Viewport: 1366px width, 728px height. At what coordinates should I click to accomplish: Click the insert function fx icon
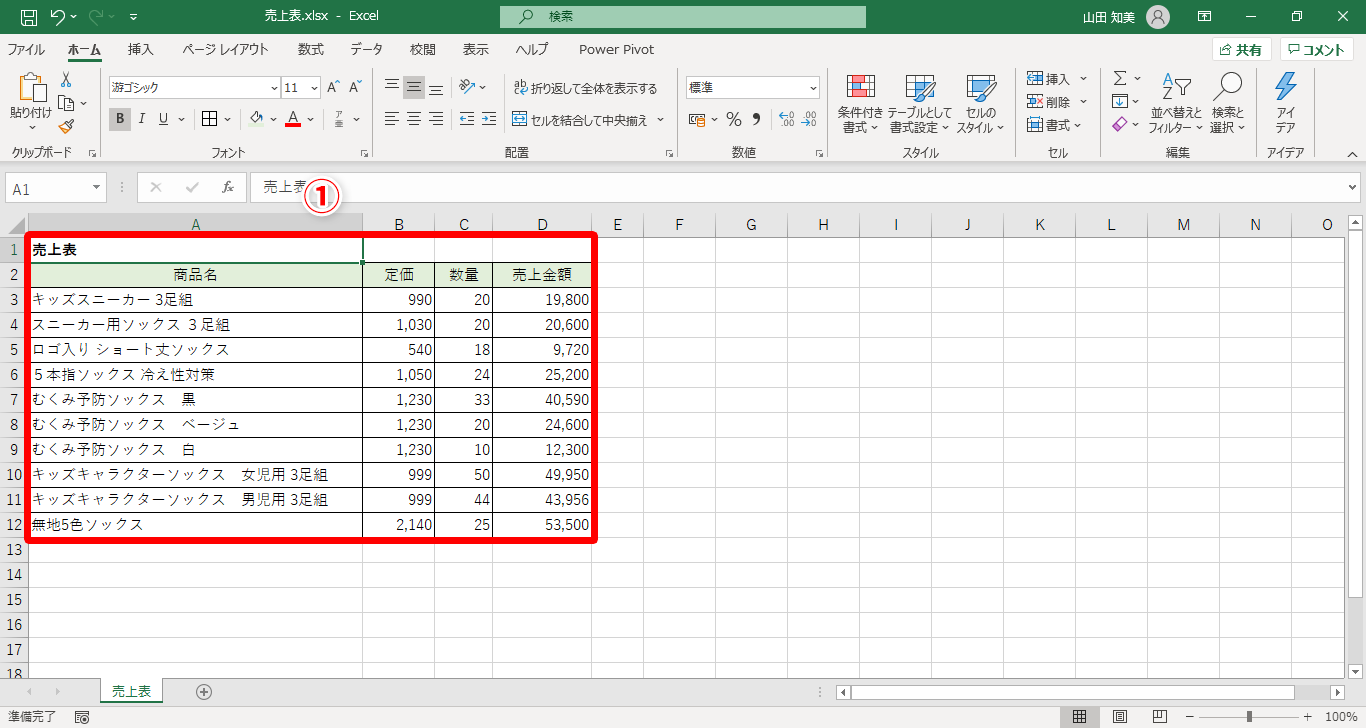[x=228, y=187]
